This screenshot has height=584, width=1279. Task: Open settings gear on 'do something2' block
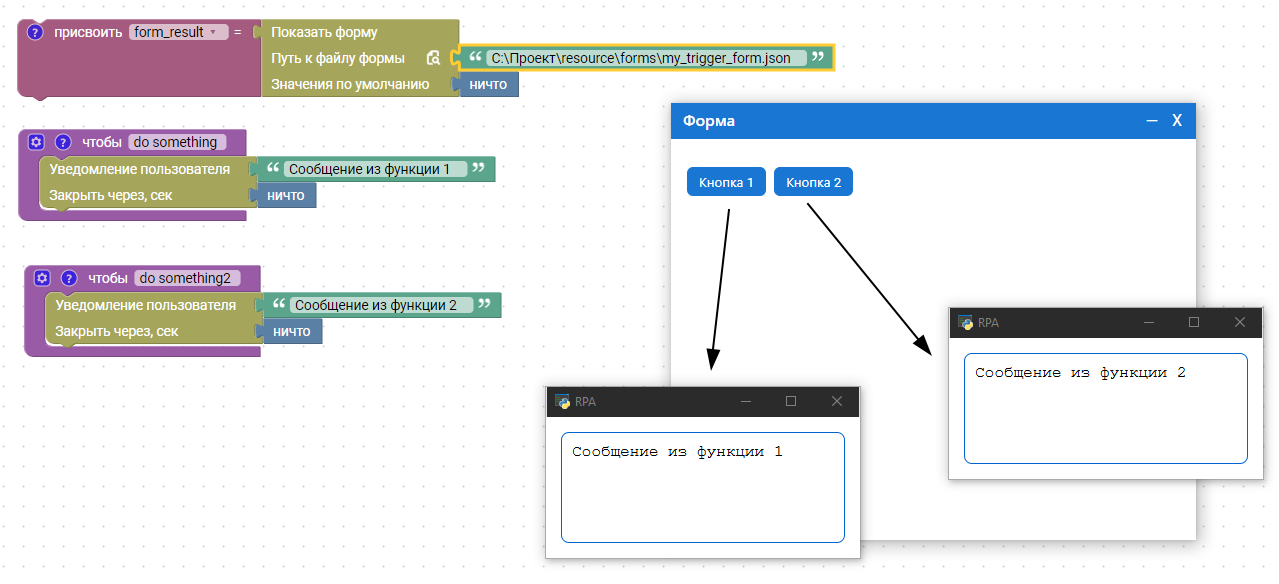click(x=42, y=278)
